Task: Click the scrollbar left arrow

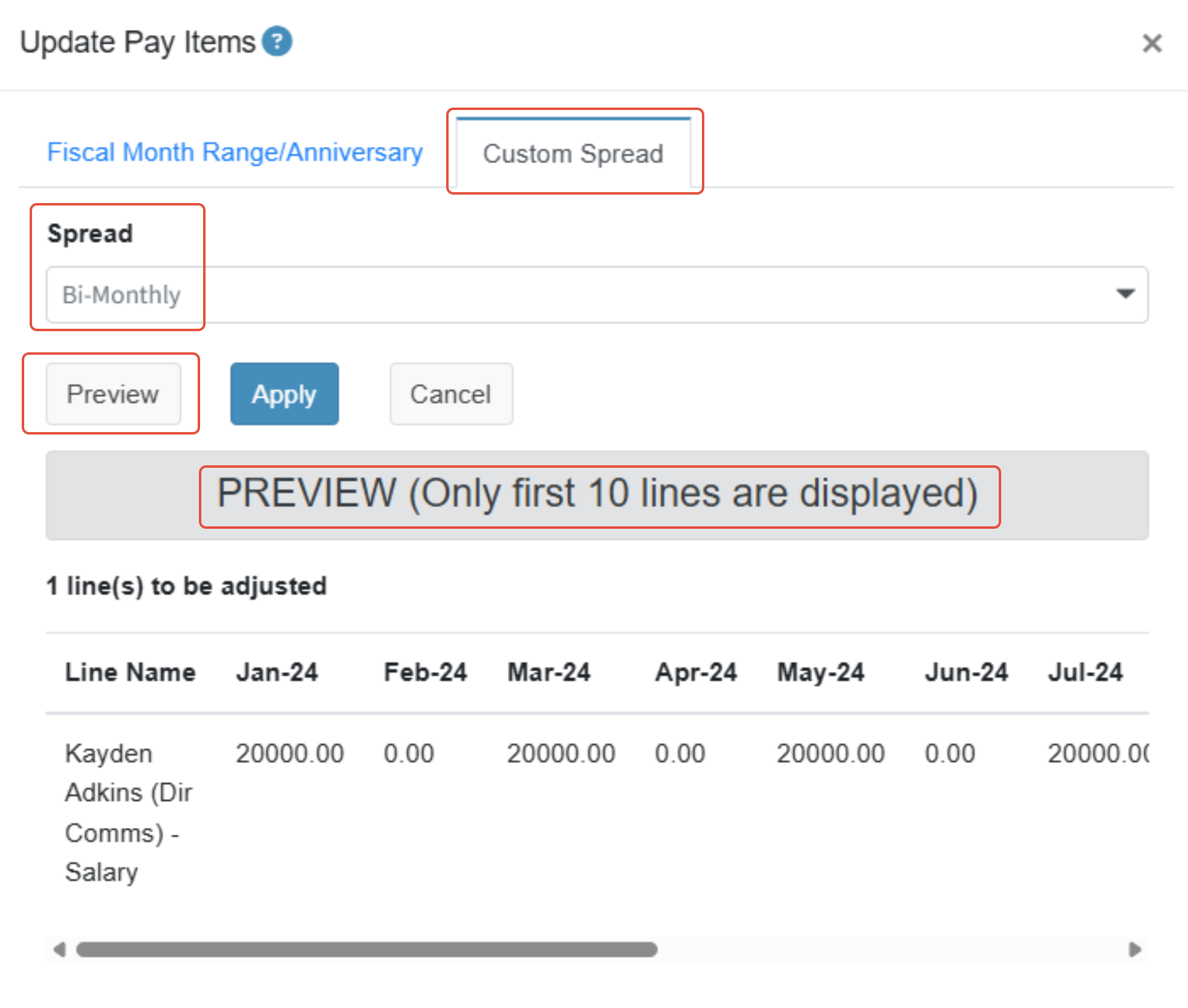Action: click(59, 949)
